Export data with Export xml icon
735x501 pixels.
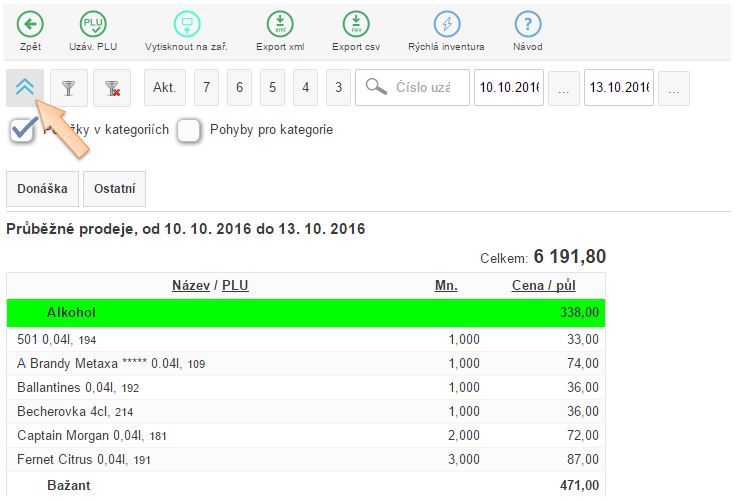point(280,25)
